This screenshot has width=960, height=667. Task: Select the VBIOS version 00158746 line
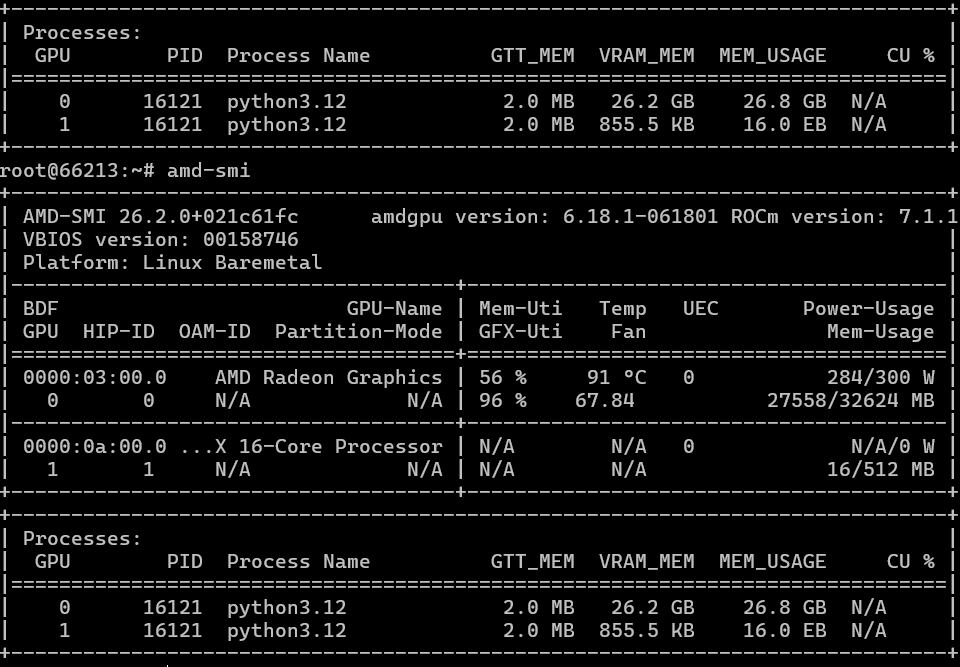(160, 240)
